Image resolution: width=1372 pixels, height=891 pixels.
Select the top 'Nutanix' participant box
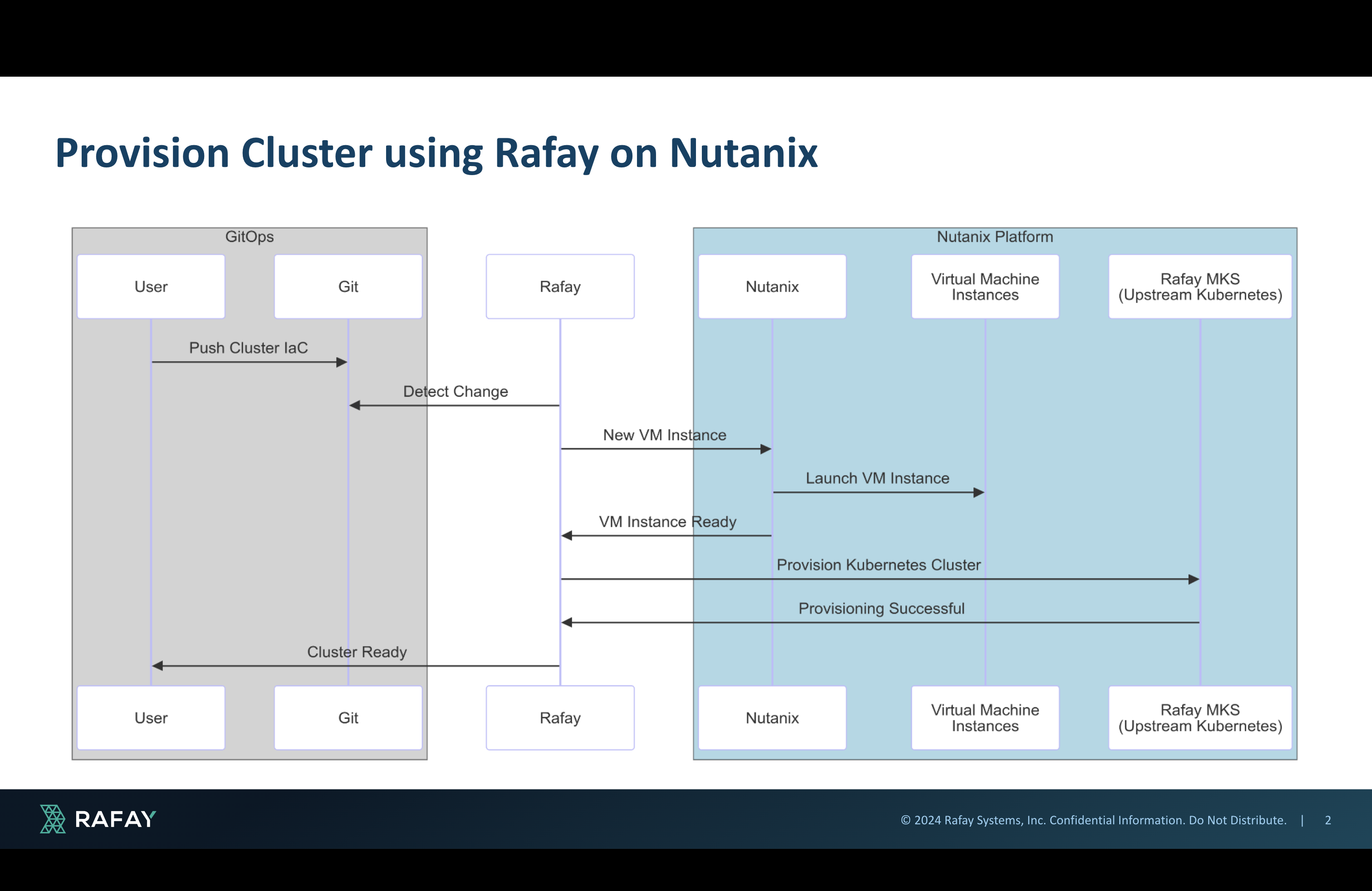click(x=773, y=286)
